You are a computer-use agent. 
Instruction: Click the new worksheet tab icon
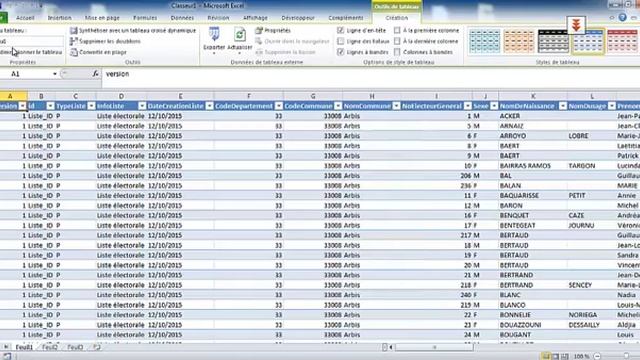97,347
